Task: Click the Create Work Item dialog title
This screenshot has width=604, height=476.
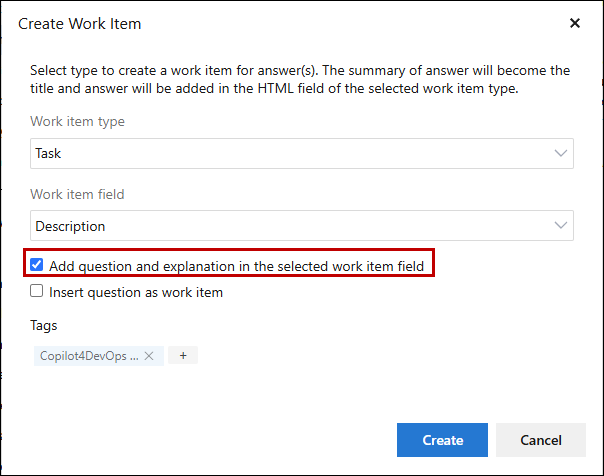Action: [x=80, y=23]
